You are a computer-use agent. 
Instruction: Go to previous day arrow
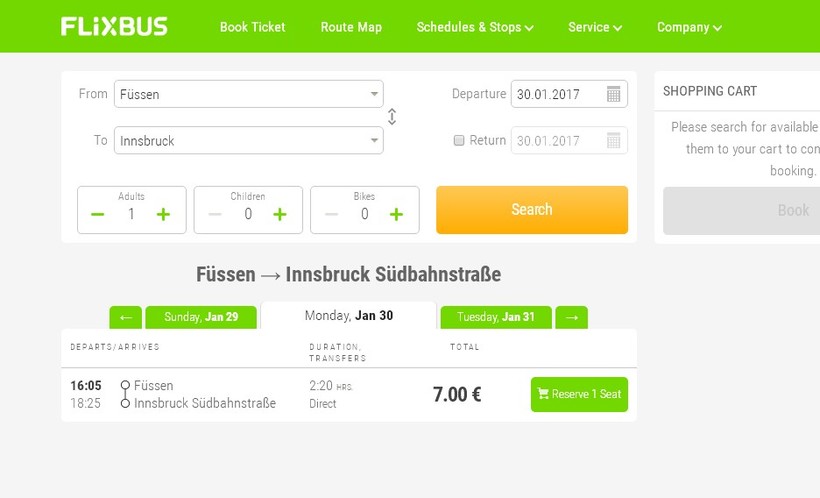point(125,317)
